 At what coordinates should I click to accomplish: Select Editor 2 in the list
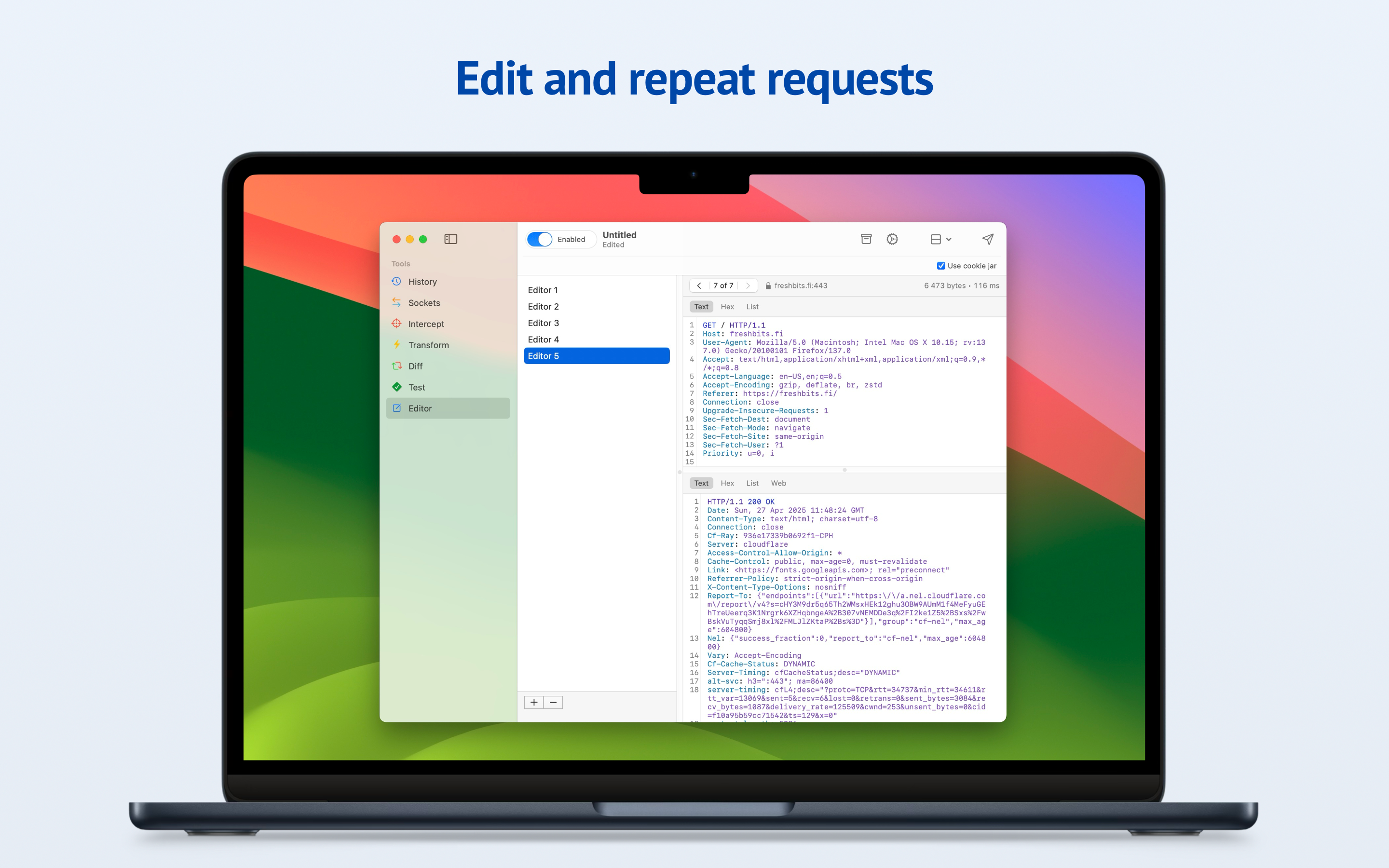click(x=596, y=307)
